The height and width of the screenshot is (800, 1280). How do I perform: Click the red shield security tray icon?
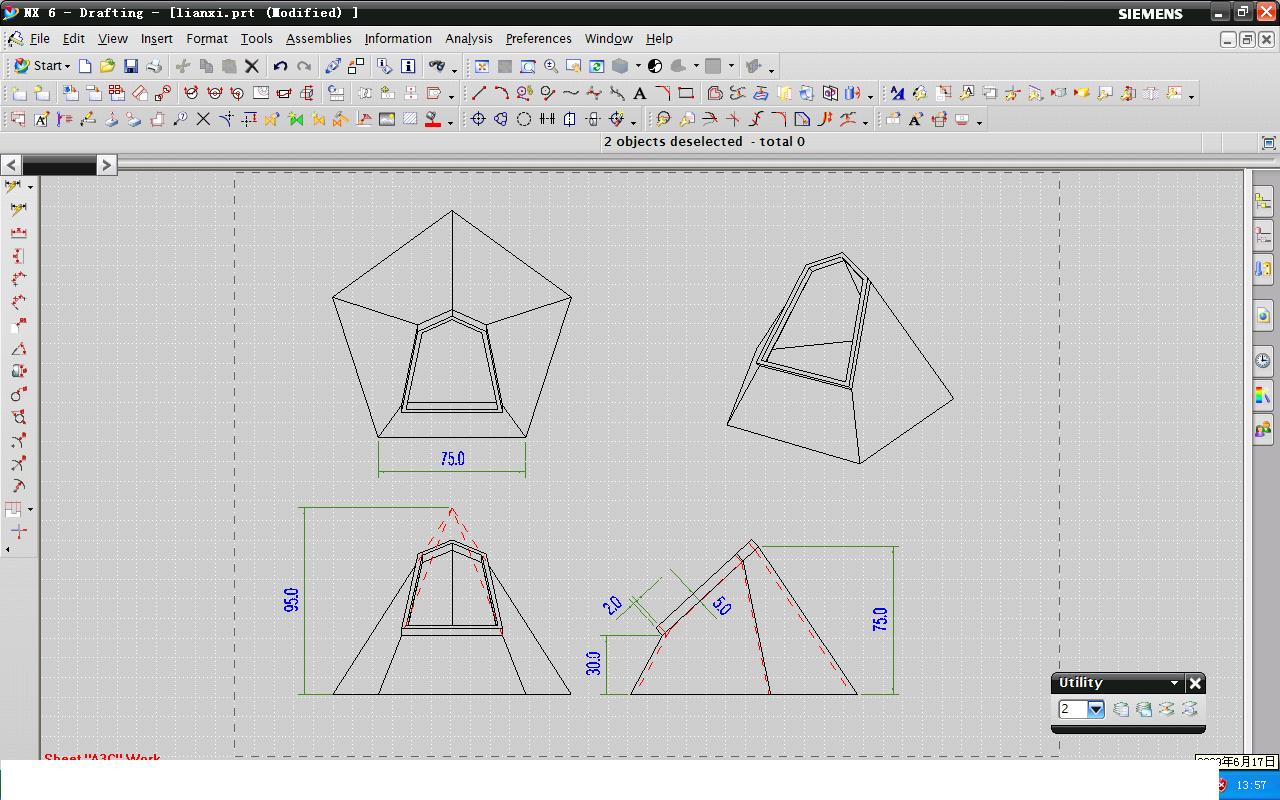[1222, 785]
